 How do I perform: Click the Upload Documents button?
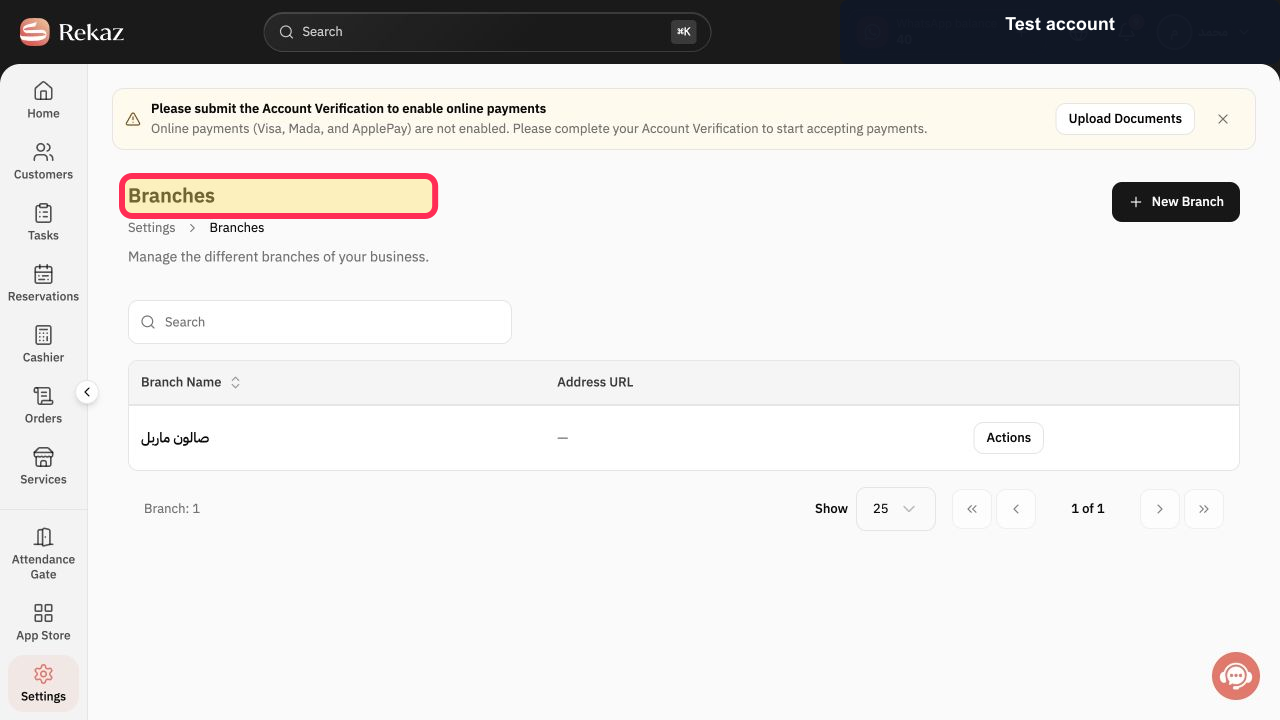(1125, 118)
